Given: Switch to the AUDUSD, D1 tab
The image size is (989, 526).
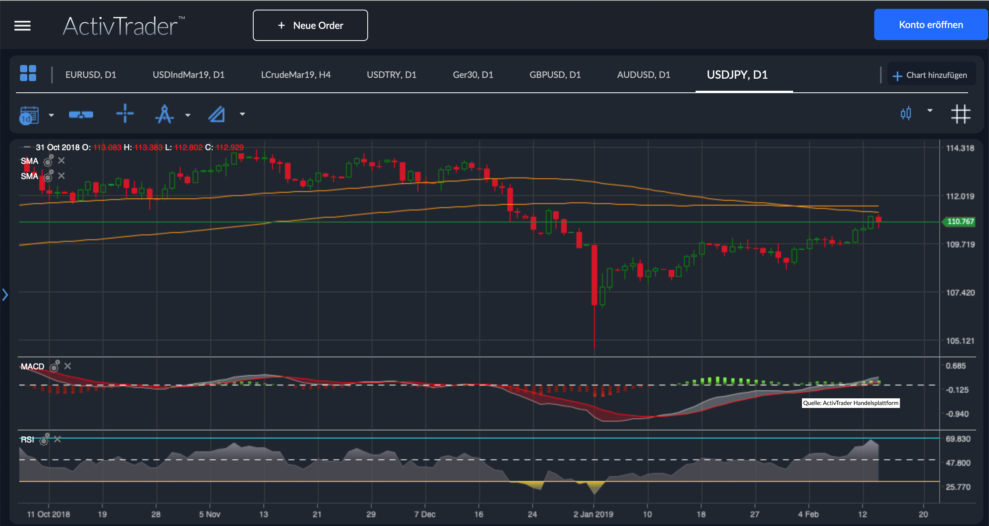Looking at the screenshot, I should point(643,74).
